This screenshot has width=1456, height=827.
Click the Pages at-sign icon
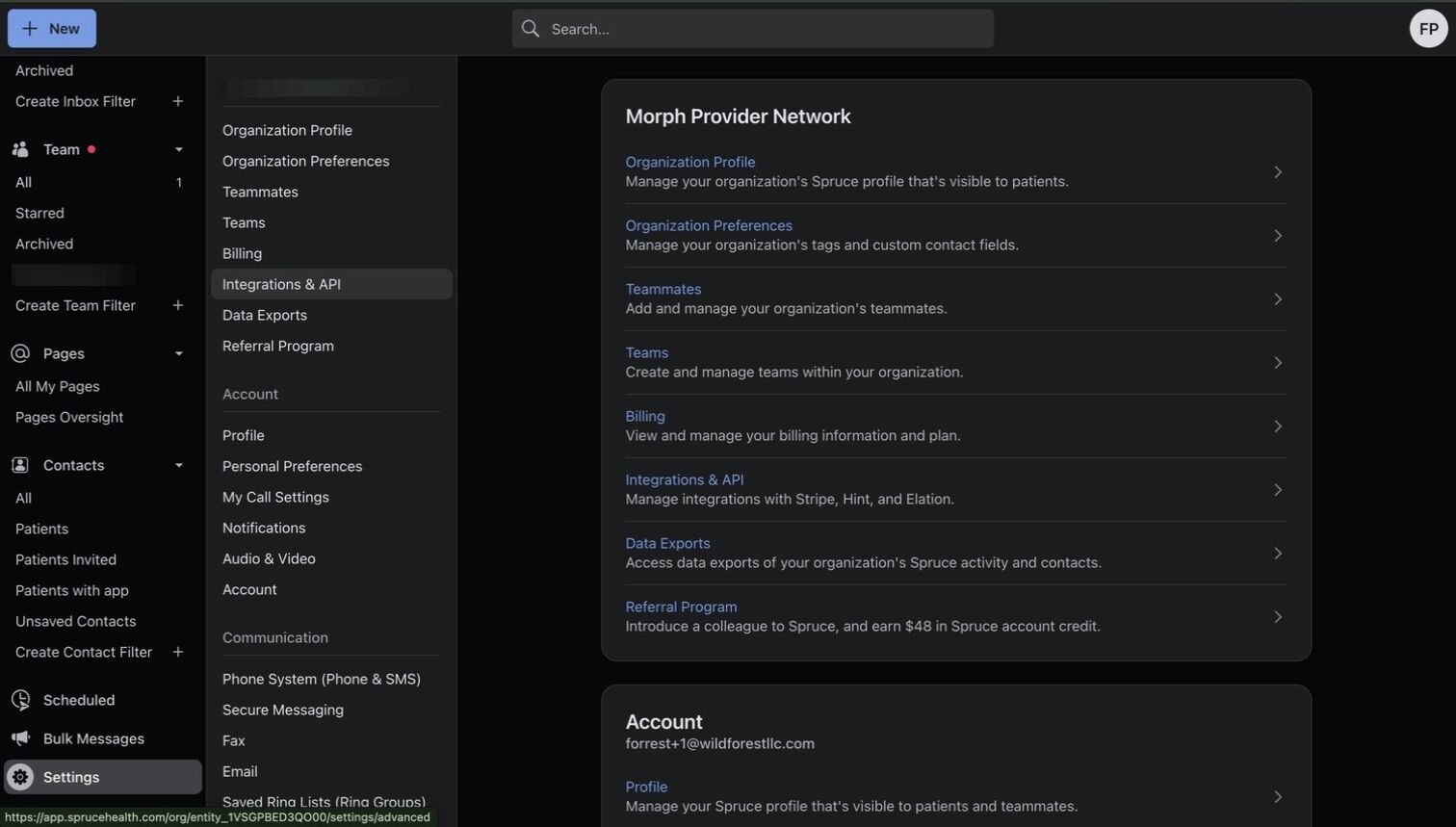point(20,353)
